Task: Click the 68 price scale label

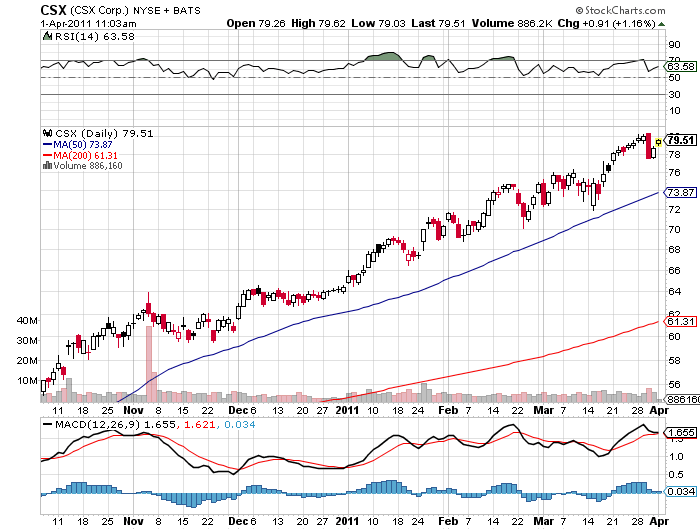Action: [x=674, y=249]
